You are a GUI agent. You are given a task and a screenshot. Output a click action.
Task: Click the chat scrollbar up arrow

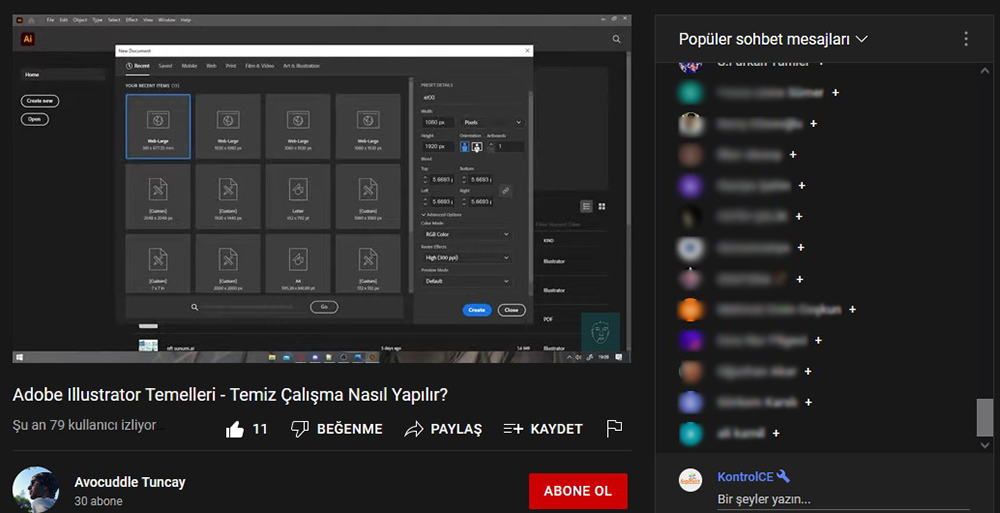pyautogui.click(x=985, y=70)
